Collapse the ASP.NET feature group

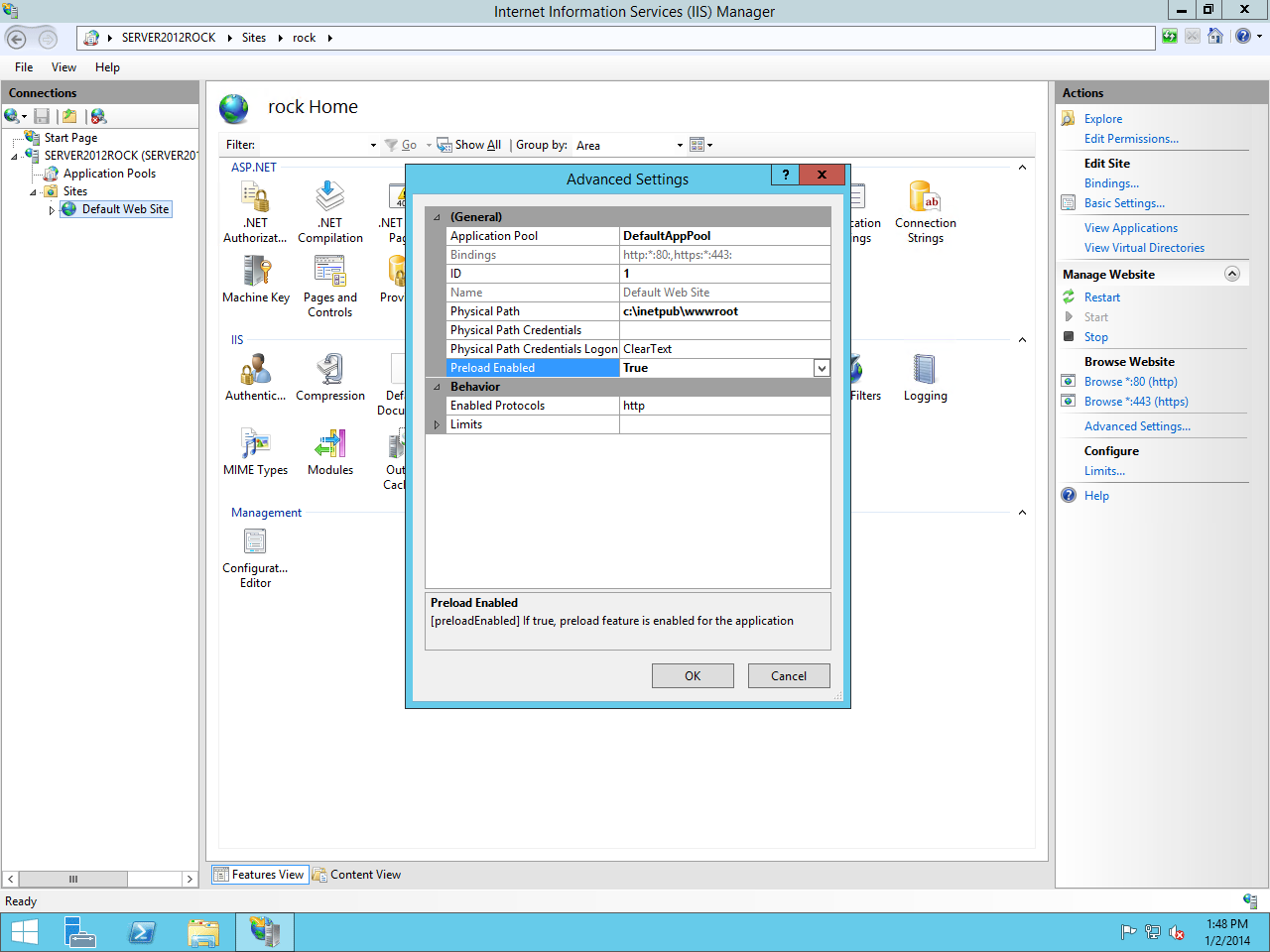(1022, 168)
